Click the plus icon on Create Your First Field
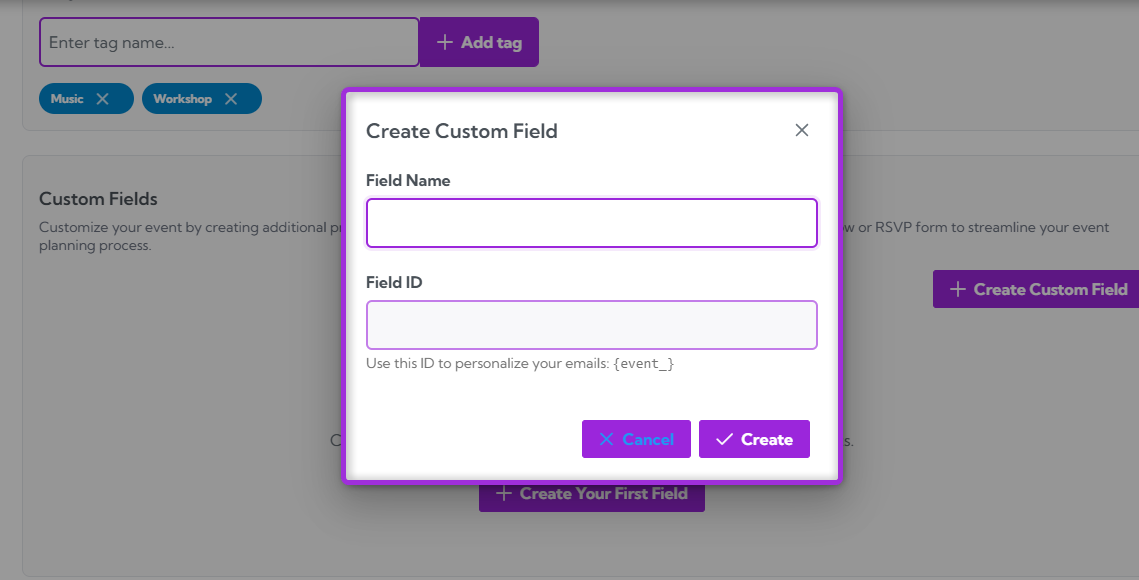The image size is (1139, 580). (503, 493)
